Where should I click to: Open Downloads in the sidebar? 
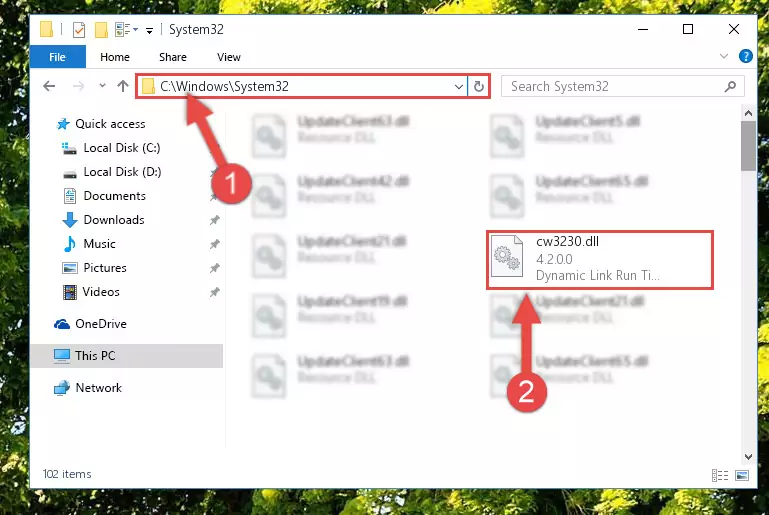(114, 220)
